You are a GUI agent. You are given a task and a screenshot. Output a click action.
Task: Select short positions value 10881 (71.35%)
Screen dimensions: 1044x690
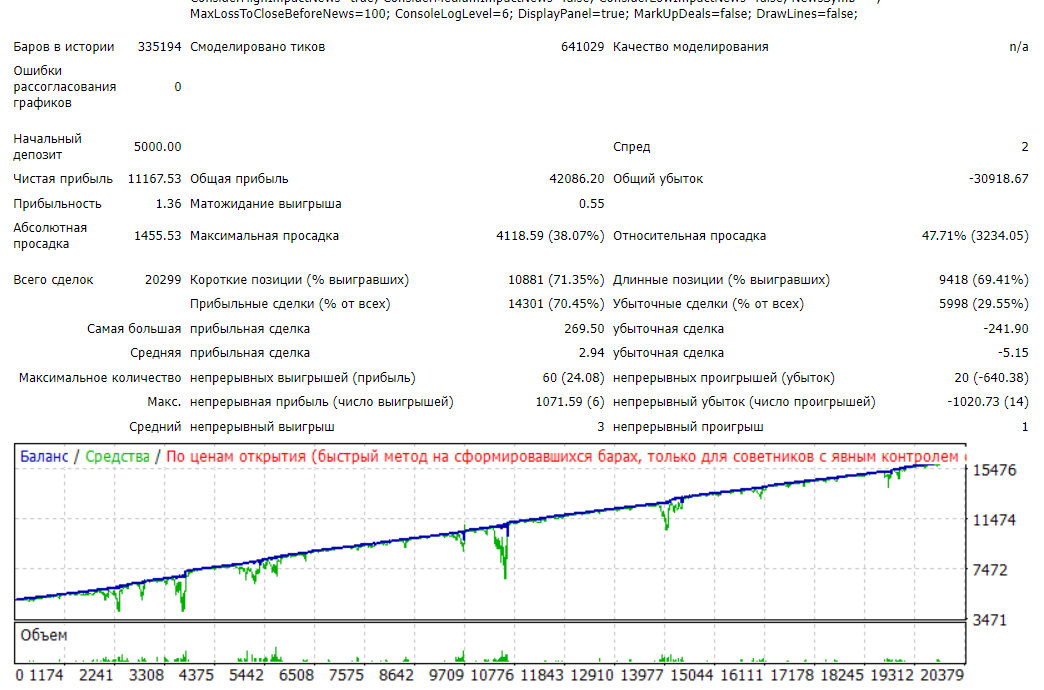pyautogui.click(x=556, y=280)
